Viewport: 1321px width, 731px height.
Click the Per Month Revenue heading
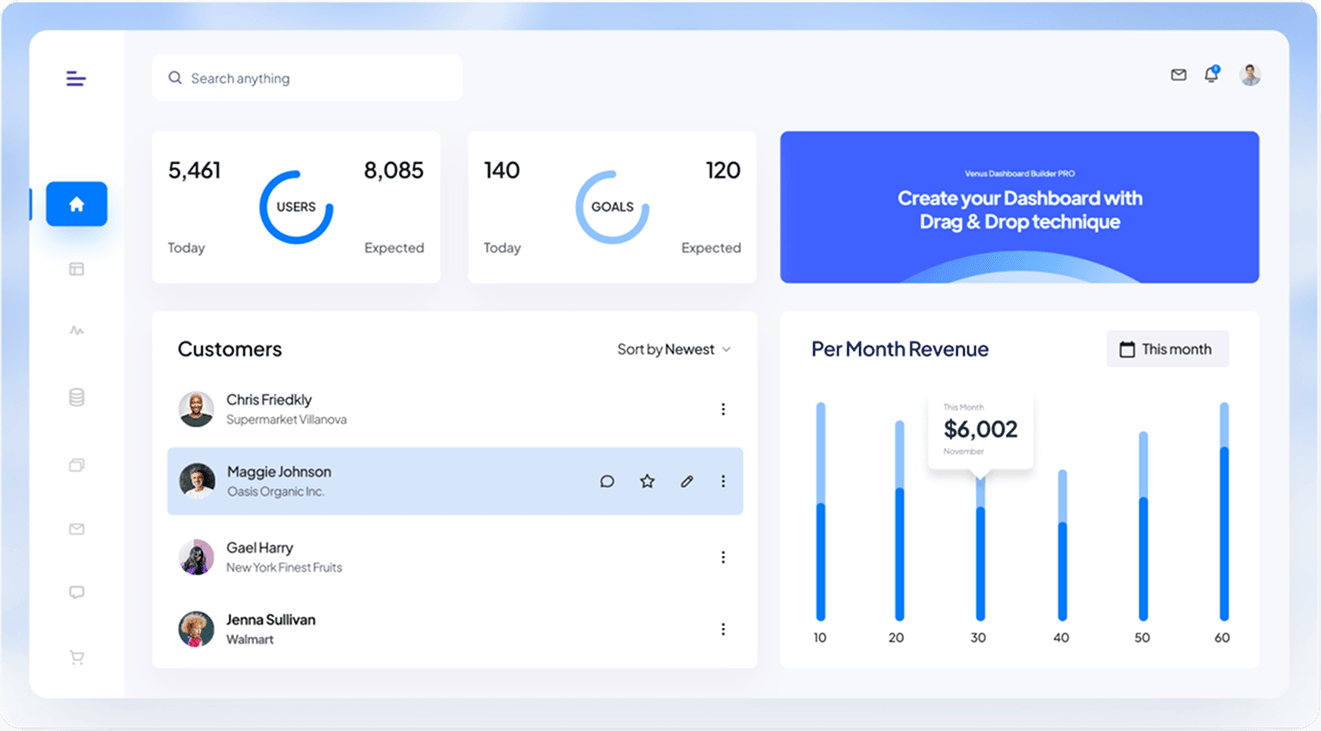click(x=900, y=349)
